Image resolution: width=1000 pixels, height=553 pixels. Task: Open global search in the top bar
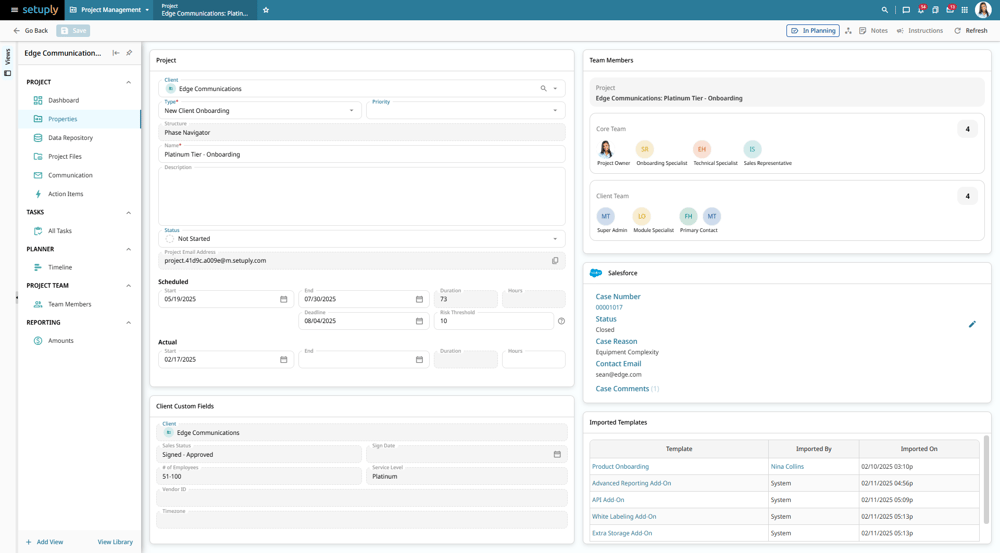[x=885, y=10]
